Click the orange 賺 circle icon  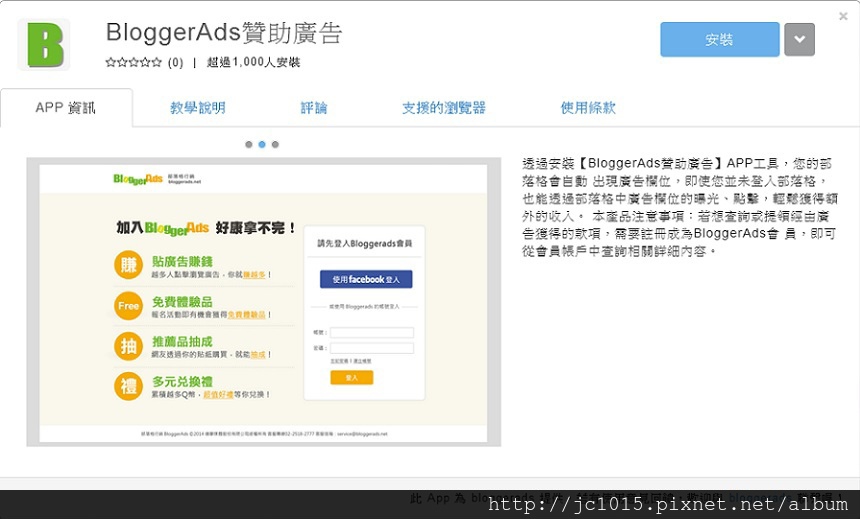[x=128, y=265]
